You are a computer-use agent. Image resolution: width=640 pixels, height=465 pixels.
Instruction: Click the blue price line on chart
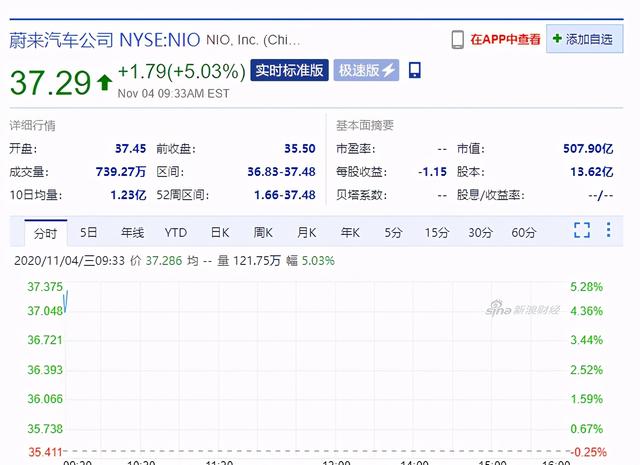pos(66,302)
